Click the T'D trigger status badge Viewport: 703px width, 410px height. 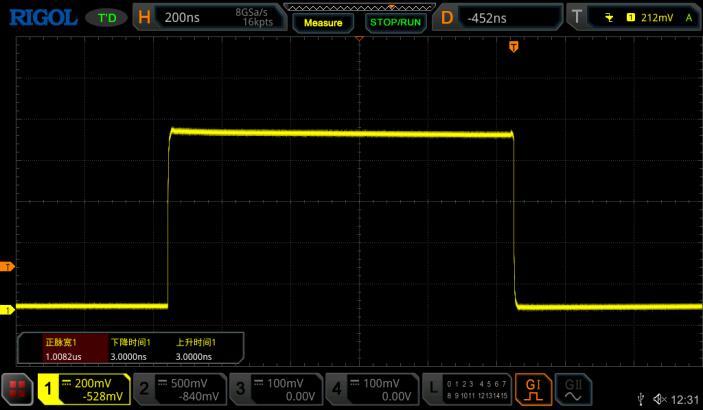(105, 18)
